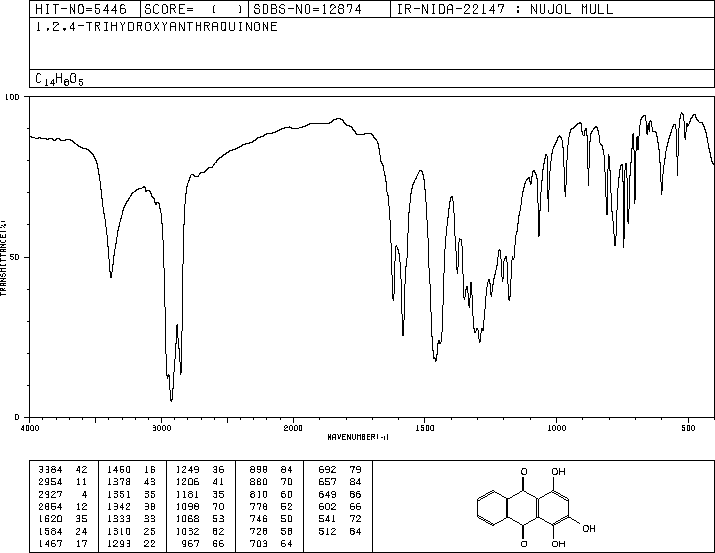715x553 pixels.
Task: Click peak table entry 1249
Action: coord(187,470)
